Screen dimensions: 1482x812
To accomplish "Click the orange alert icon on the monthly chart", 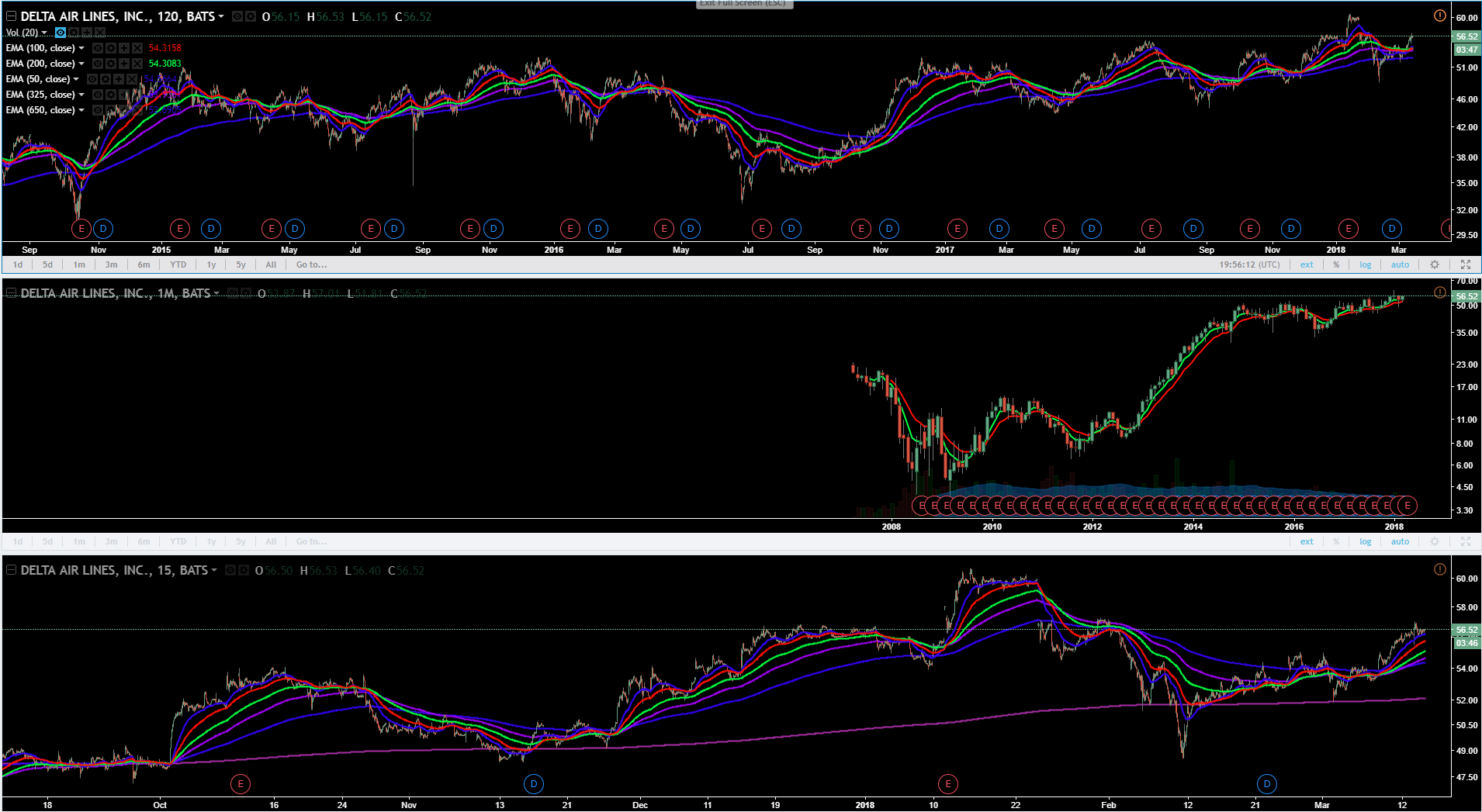I will pyautogui.click(x=1439, y=292).
